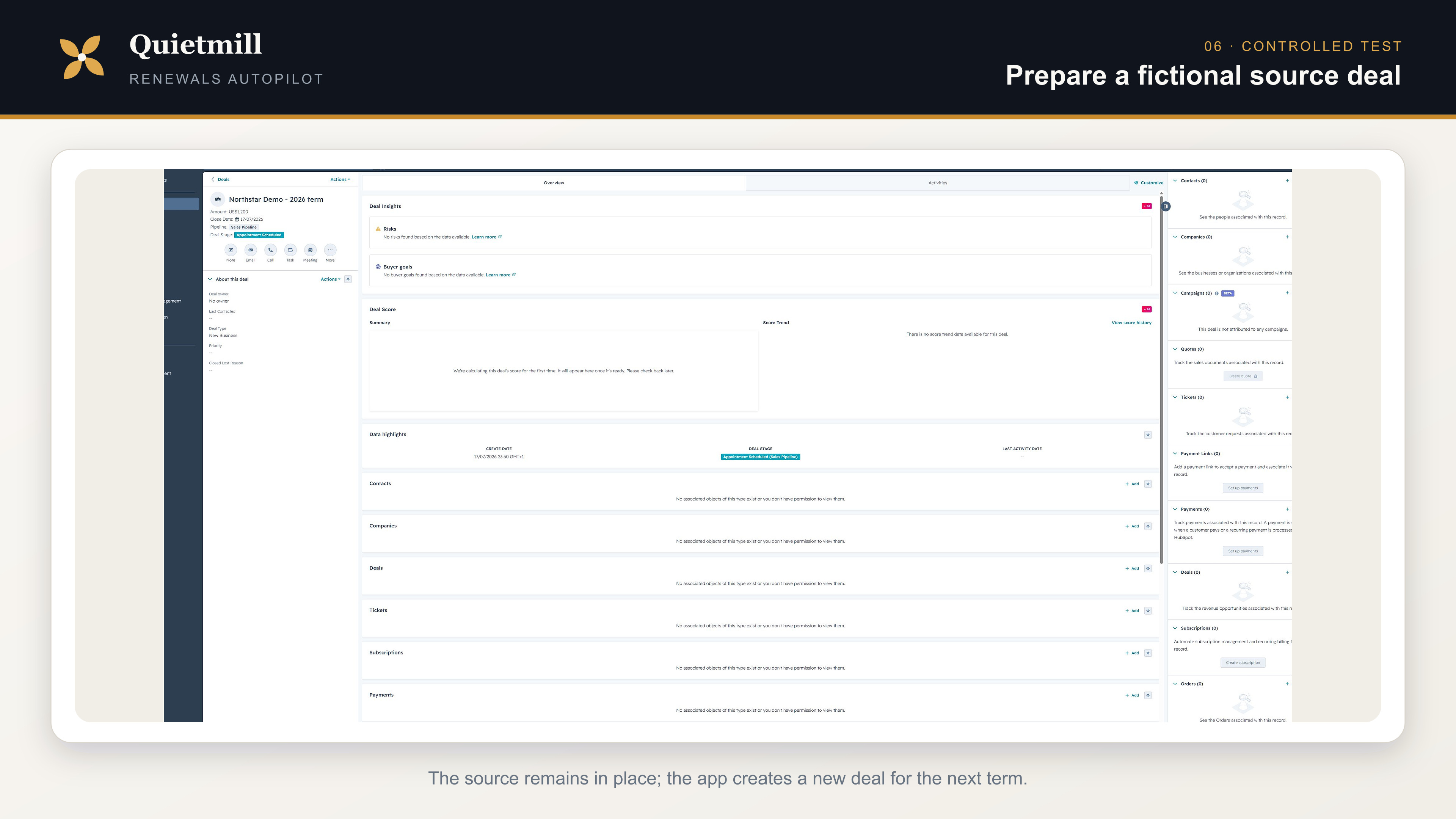Click Add in the Subscriptions card
This screenshot has height=819, width=1456.
click(x=1132, y=653)
